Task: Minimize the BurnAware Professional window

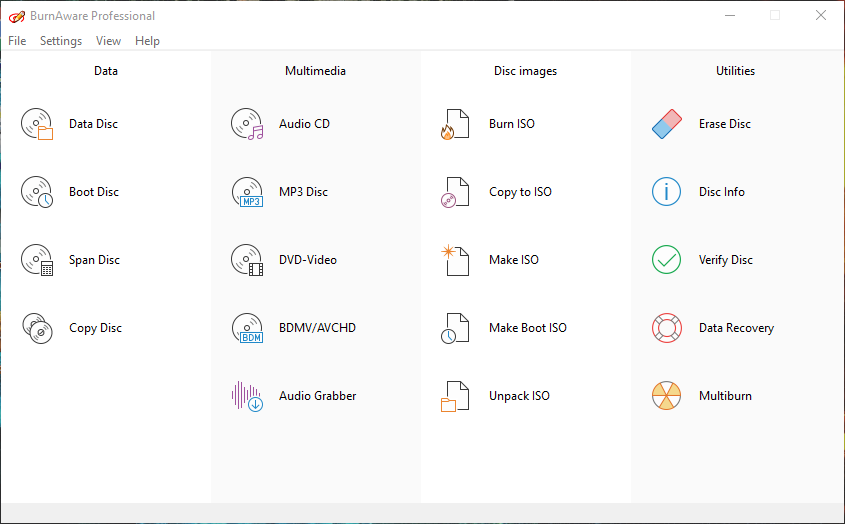Action: [730, 16]
